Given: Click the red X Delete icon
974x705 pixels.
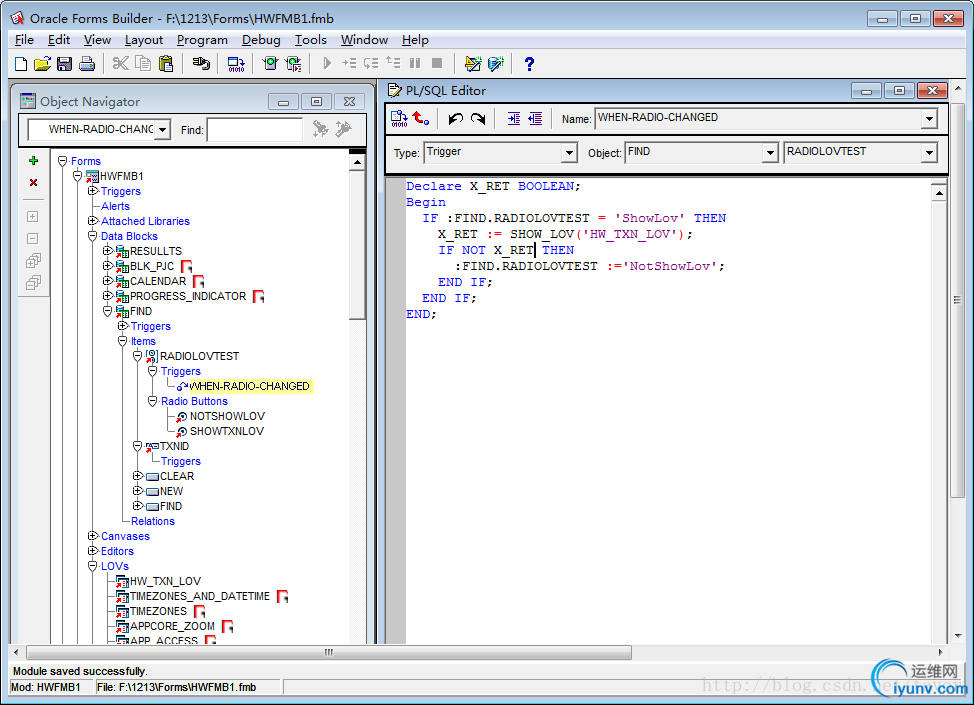Looking at the screenshot, I should pyautogui.click(x=34, y=182).
